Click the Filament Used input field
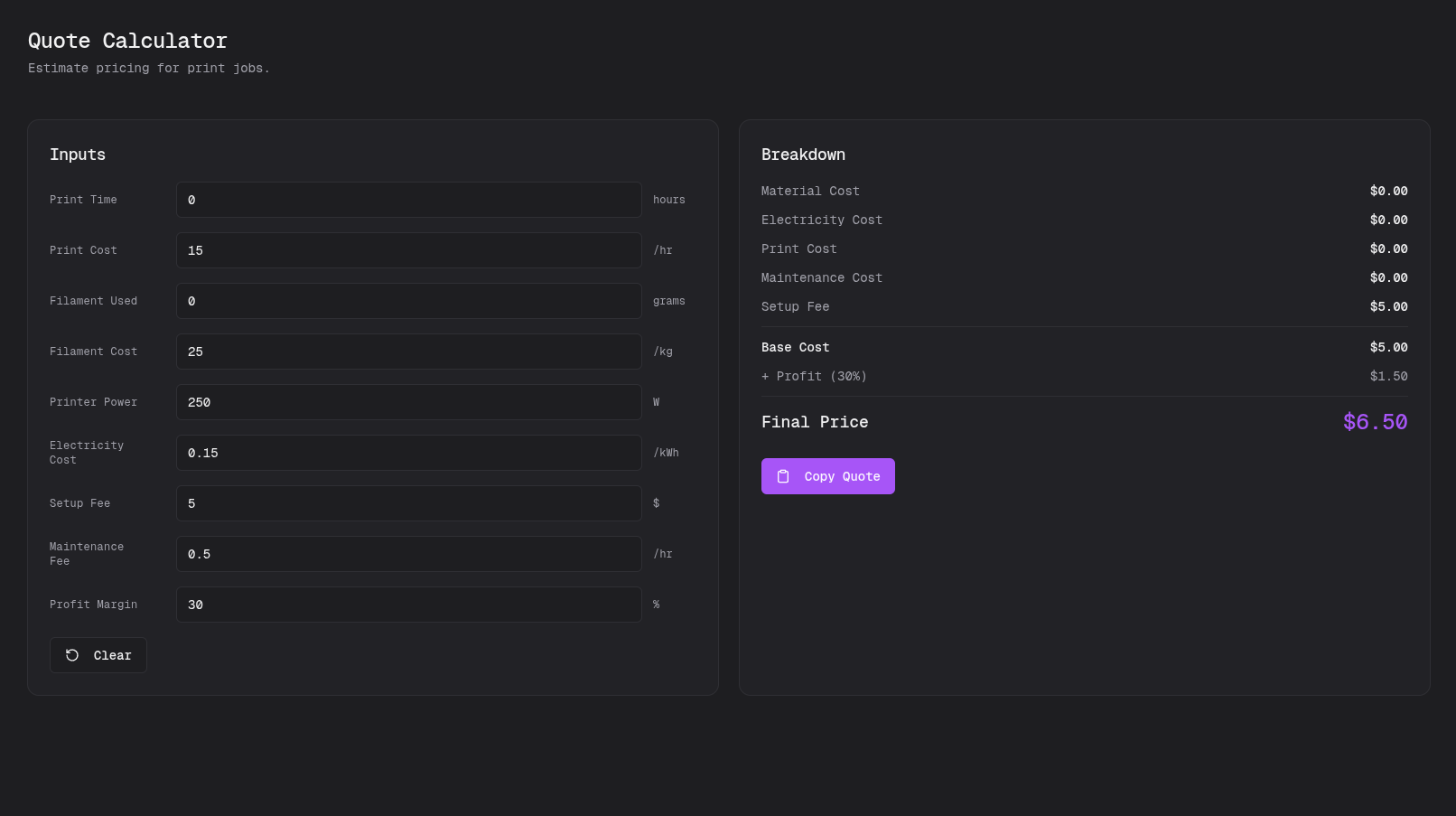1456x816 pixels. (408, 301)
